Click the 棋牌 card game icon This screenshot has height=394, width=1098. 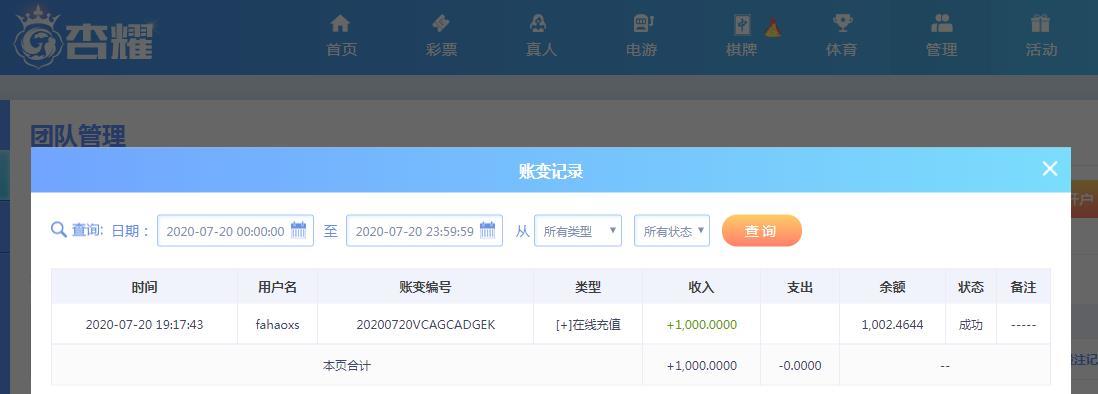[x=742, y=24]
